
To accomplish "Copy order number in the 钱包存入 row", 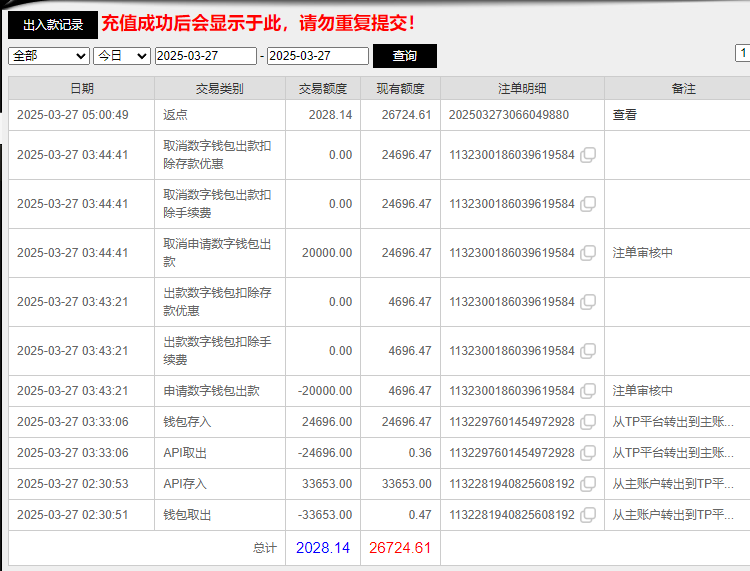I will [x=588, y=422].
